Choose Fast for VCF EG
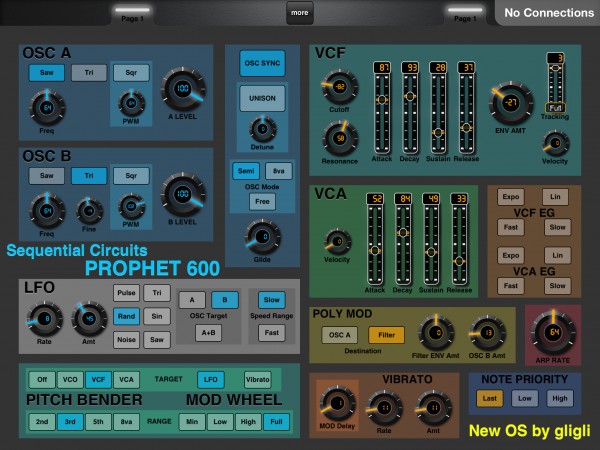 (511, 227)
